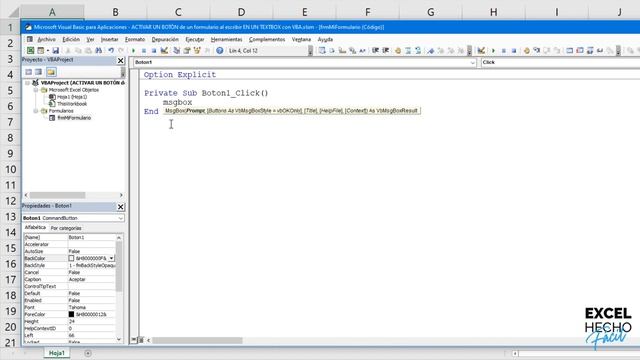Open the Project Explorer from the toolbar
Screen dimensions: 640x360
177,51
